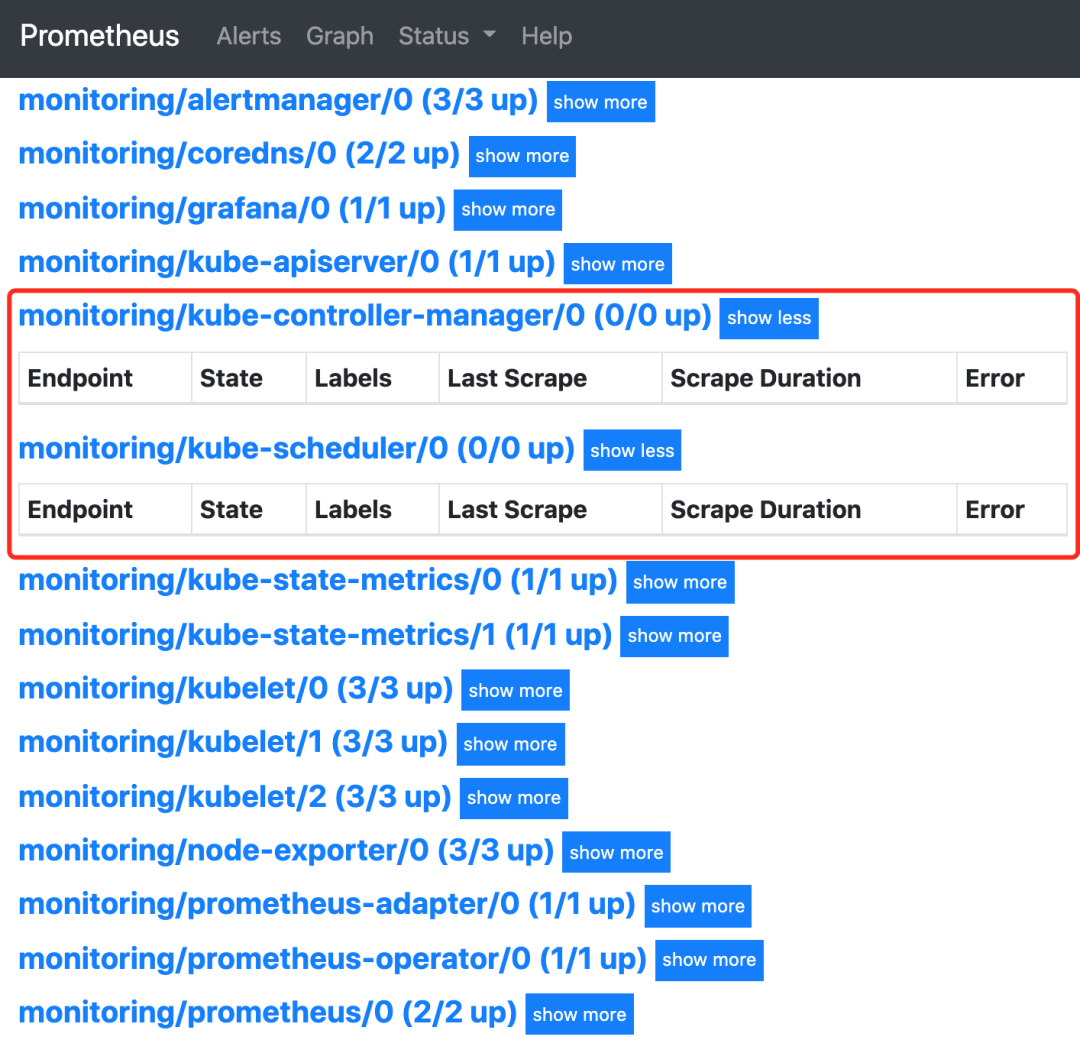Show more for monitoring/kube-state-metrics/0
1080x1053 pixels.
tap(680, 583)
